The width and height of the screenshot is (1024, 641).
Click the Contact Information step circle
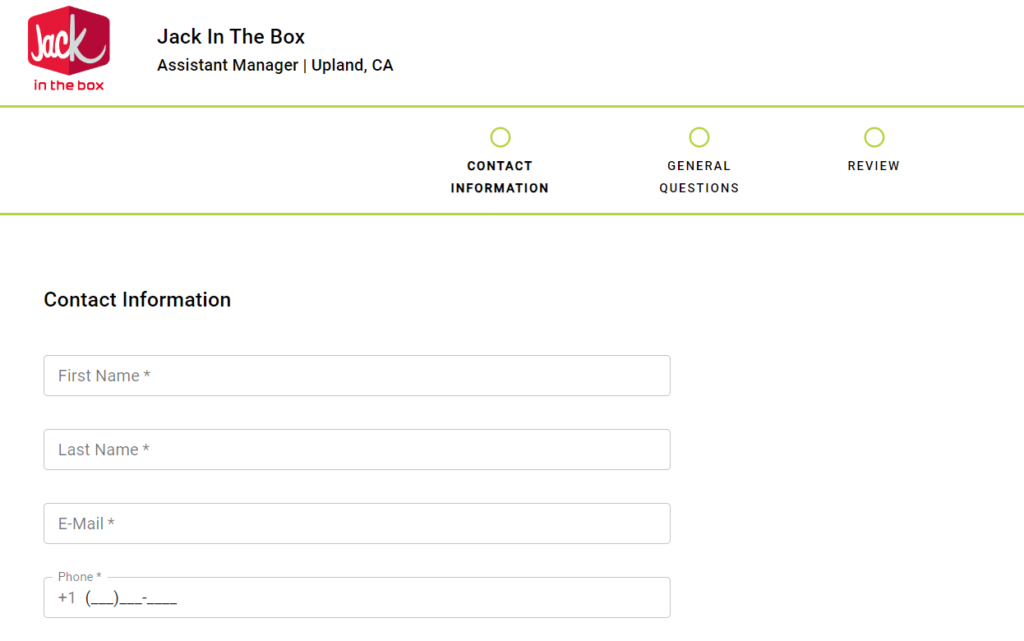pos(500,137)
